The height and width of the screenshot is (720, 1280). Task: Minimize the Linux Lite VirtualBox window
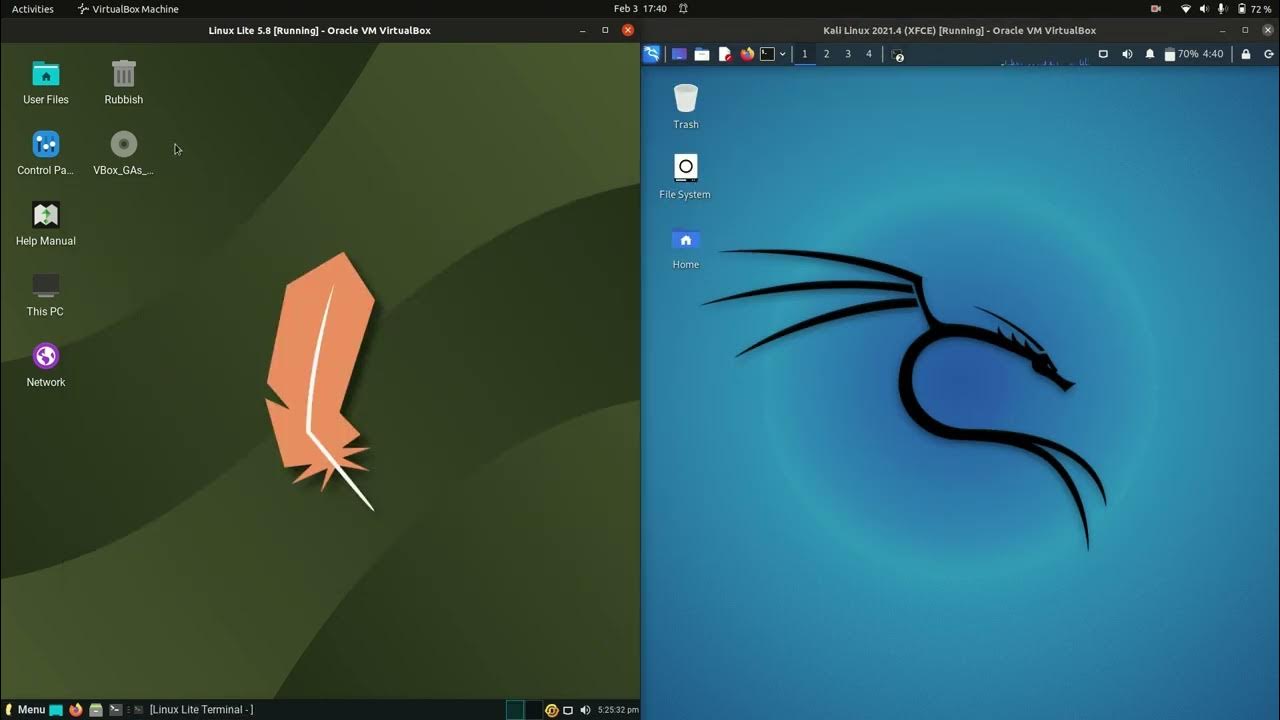point(582,30)
